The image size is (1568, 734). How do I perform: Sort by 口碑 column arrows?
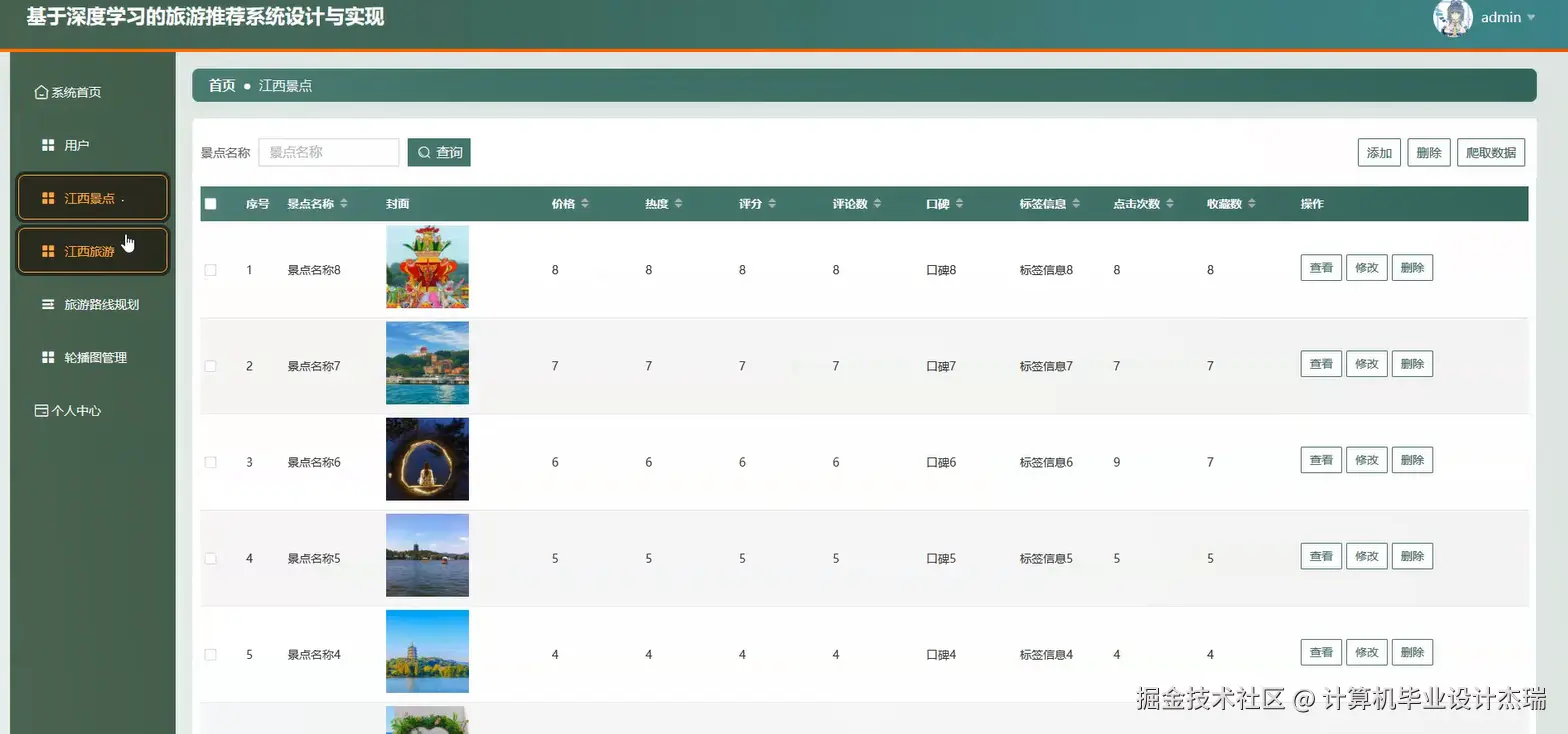(959, 204)
